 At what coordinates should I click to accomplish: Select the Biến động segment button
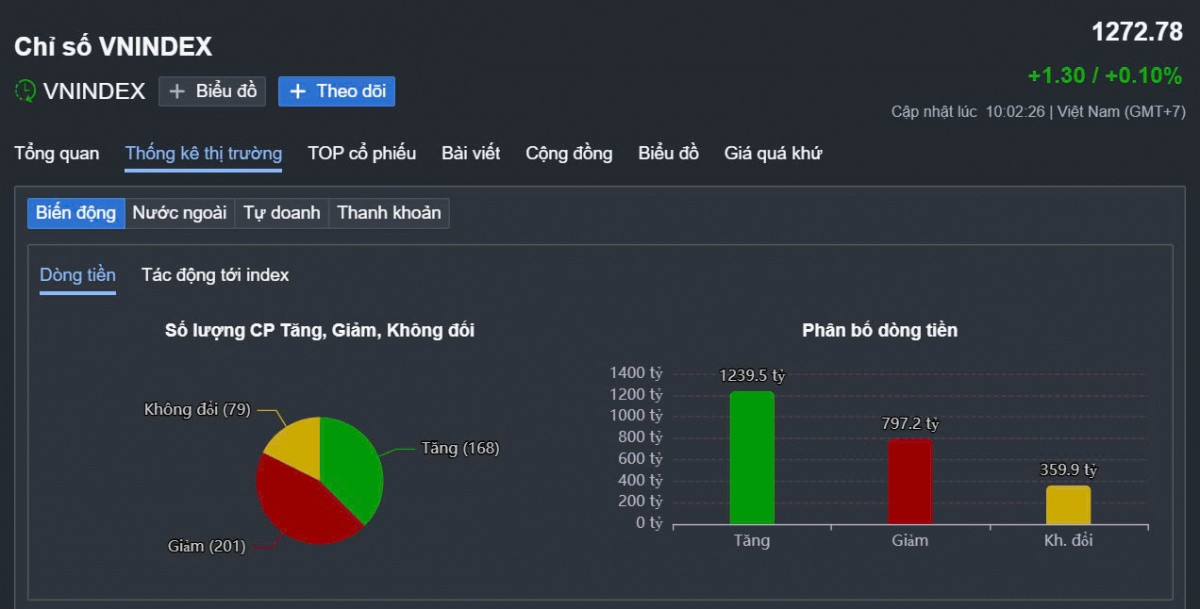76,213
